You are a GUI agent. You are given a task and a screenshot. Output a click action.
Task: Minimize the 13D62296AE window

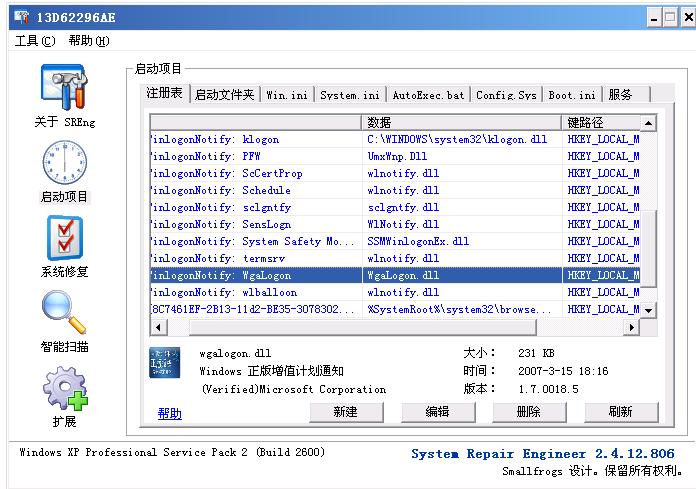tap(654, 18)
